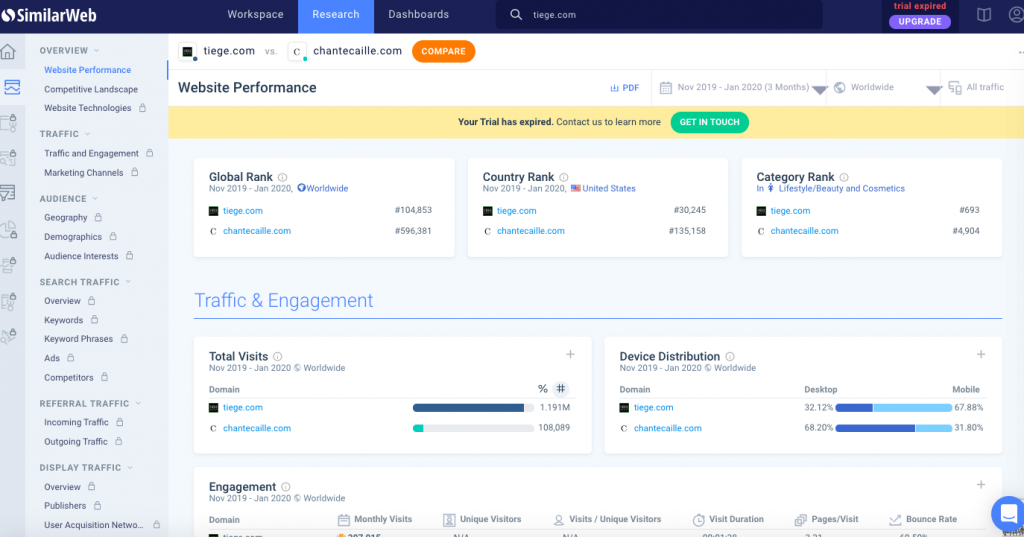
Task: Collapse the DISPLAY TRAFFIC section
Action: click(130, 468)
